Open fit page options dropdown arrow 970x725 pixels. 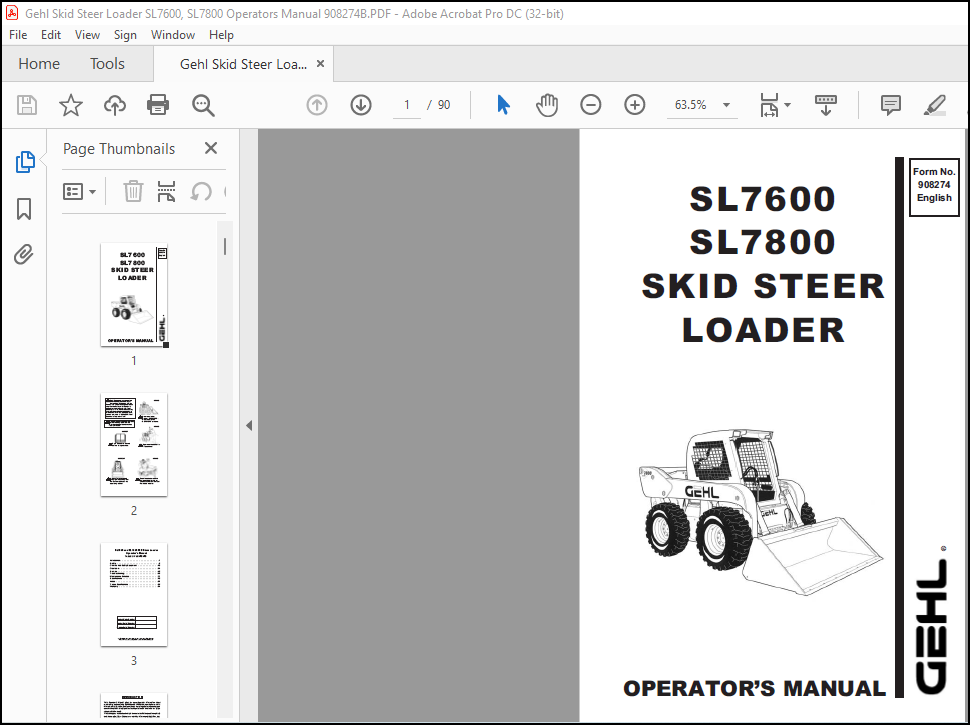click(x=788, y=105)
